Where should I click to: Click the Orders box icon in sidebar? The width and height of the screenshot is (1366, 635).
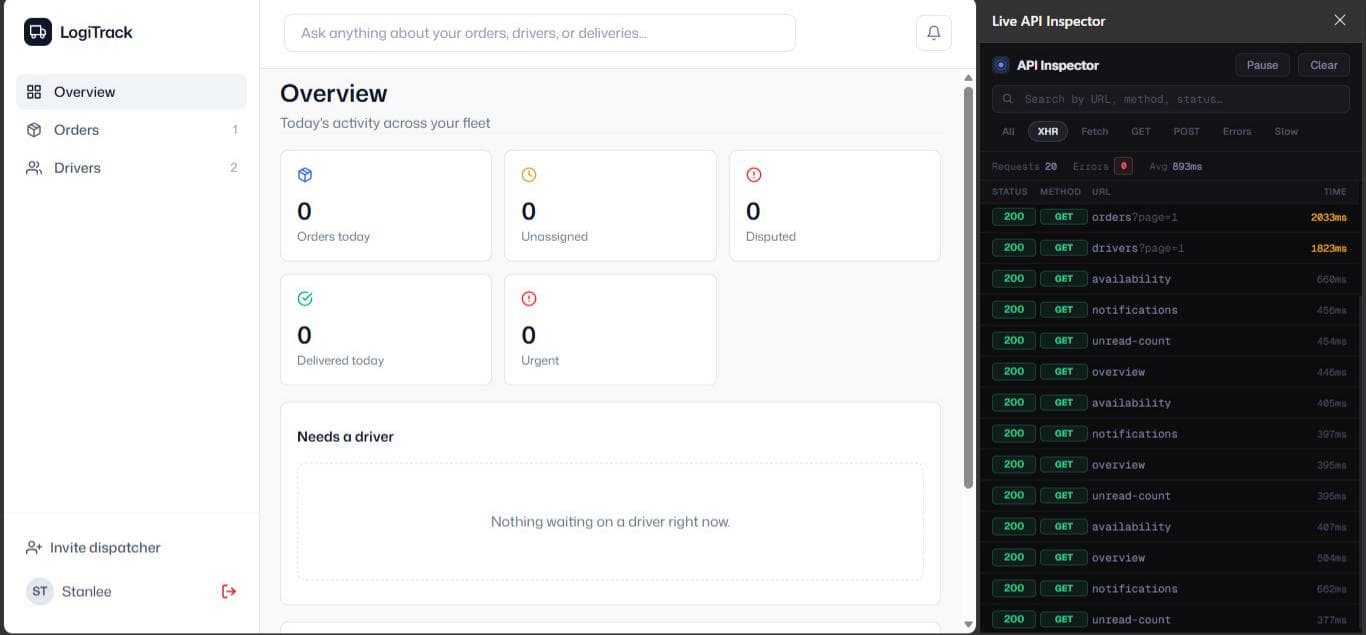pos(34,130)
